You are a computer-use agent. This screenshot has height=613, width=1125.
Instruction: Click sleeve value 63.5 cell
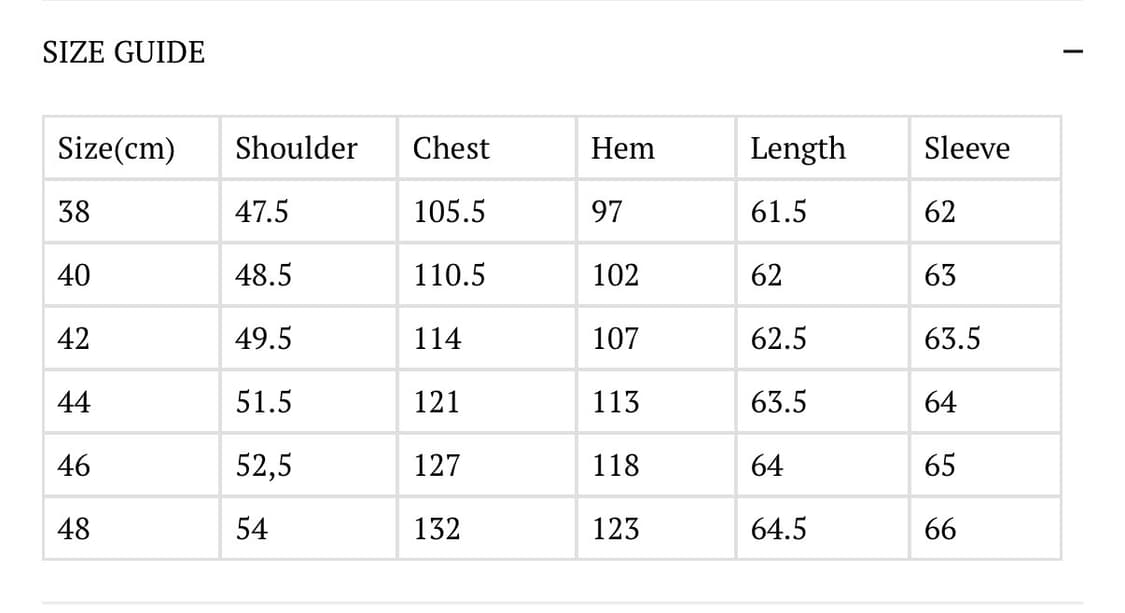(x=952, y=339)
